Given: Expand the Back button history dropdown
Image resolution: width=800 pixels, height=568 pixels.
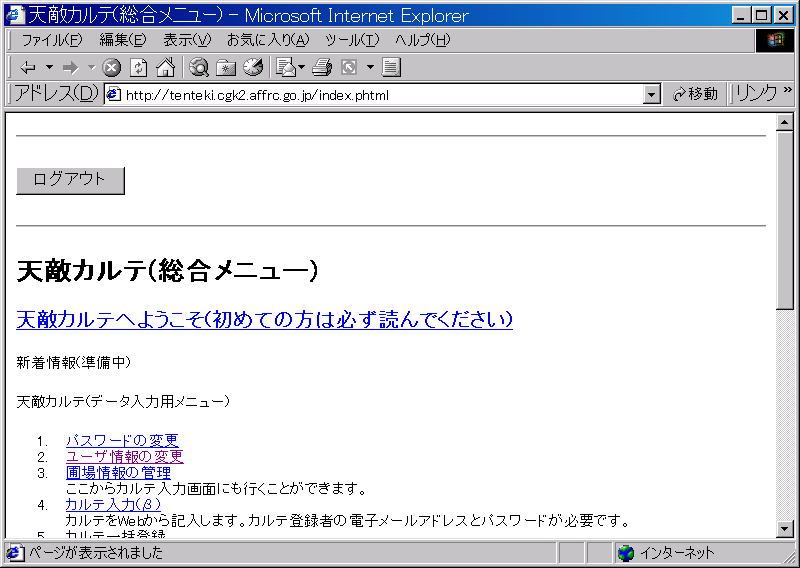Looking at the screenshot, I should point(49,68).
